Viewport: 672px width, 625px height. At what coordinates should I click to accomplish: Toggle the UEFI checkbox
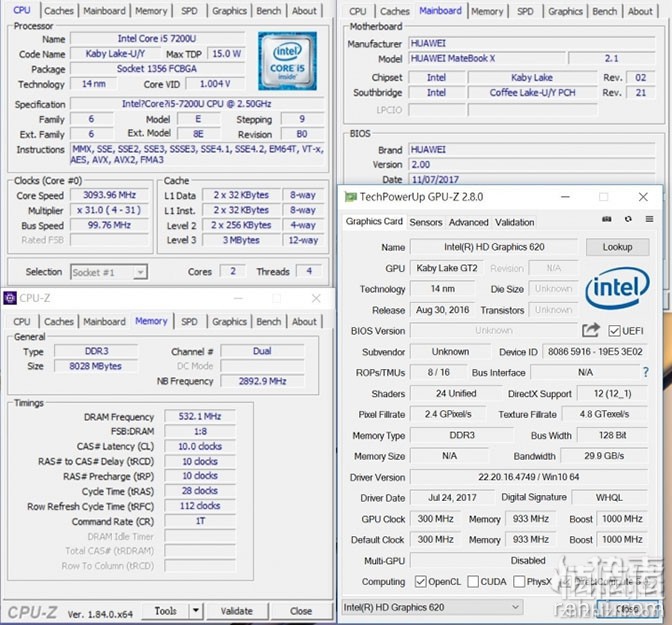tap(614, 331)
